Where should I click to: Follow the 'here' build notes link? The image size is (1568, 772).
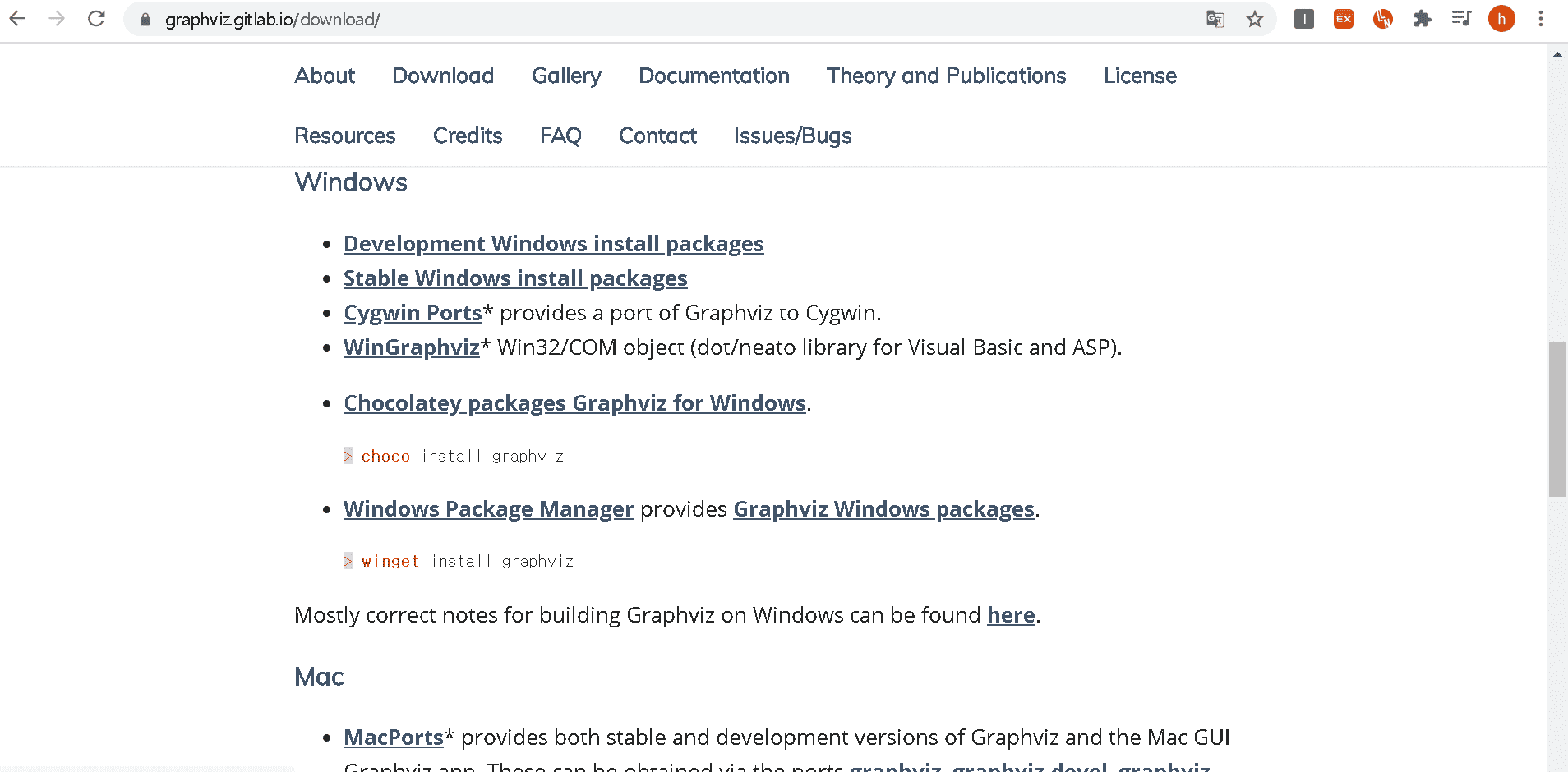pos(1011,615)
